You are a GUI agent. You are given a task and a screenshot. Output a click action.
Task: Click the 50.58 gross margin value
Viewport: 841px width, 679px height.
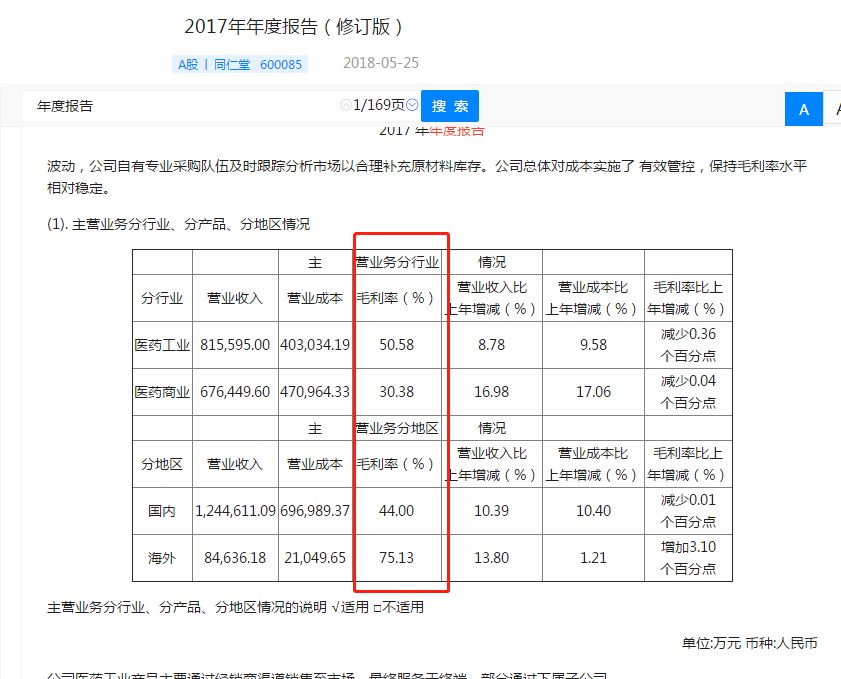coord(394,344)
